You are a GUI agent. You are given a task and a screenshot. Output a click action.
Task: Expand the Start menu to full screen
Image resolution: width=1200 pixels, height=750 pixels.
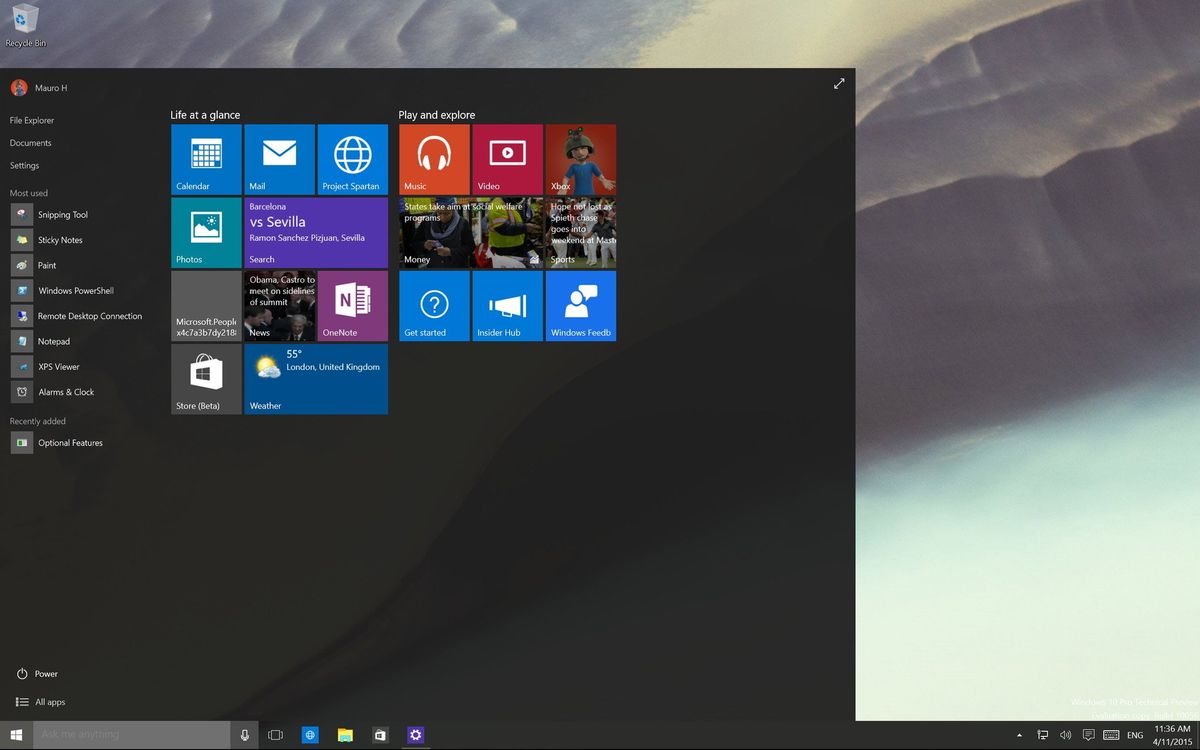click(839, 84)
